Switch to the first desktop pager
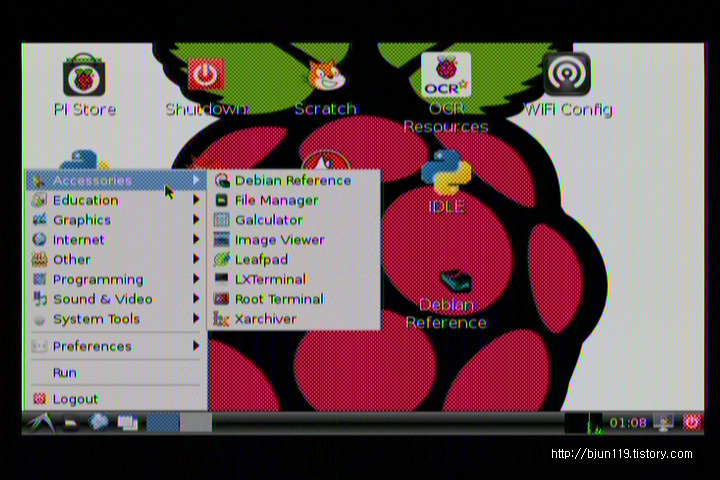The image size is (720, 480). pyautogui.click(x=163, y=422)
